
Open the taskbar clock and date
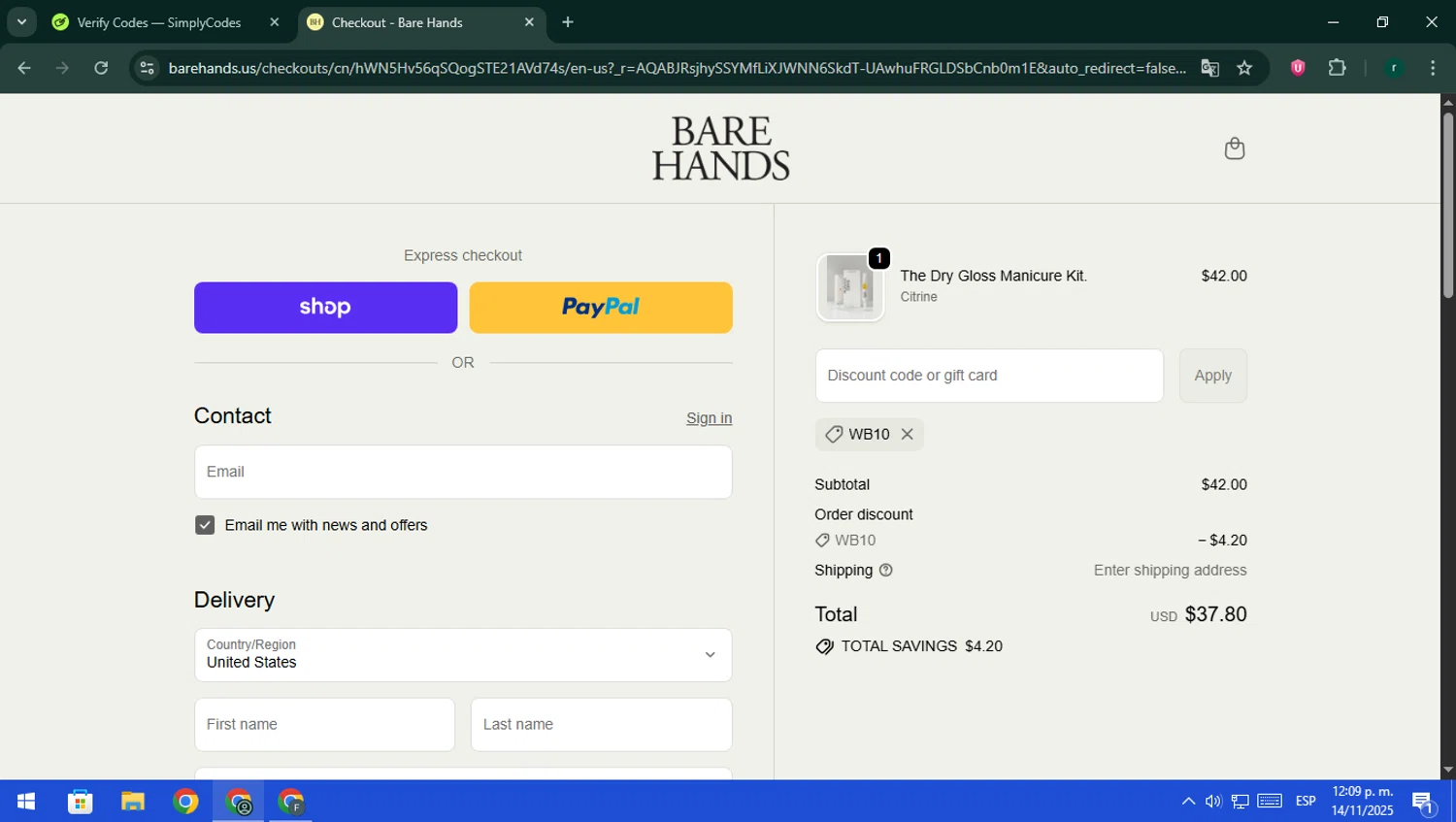coord(1362,802)
